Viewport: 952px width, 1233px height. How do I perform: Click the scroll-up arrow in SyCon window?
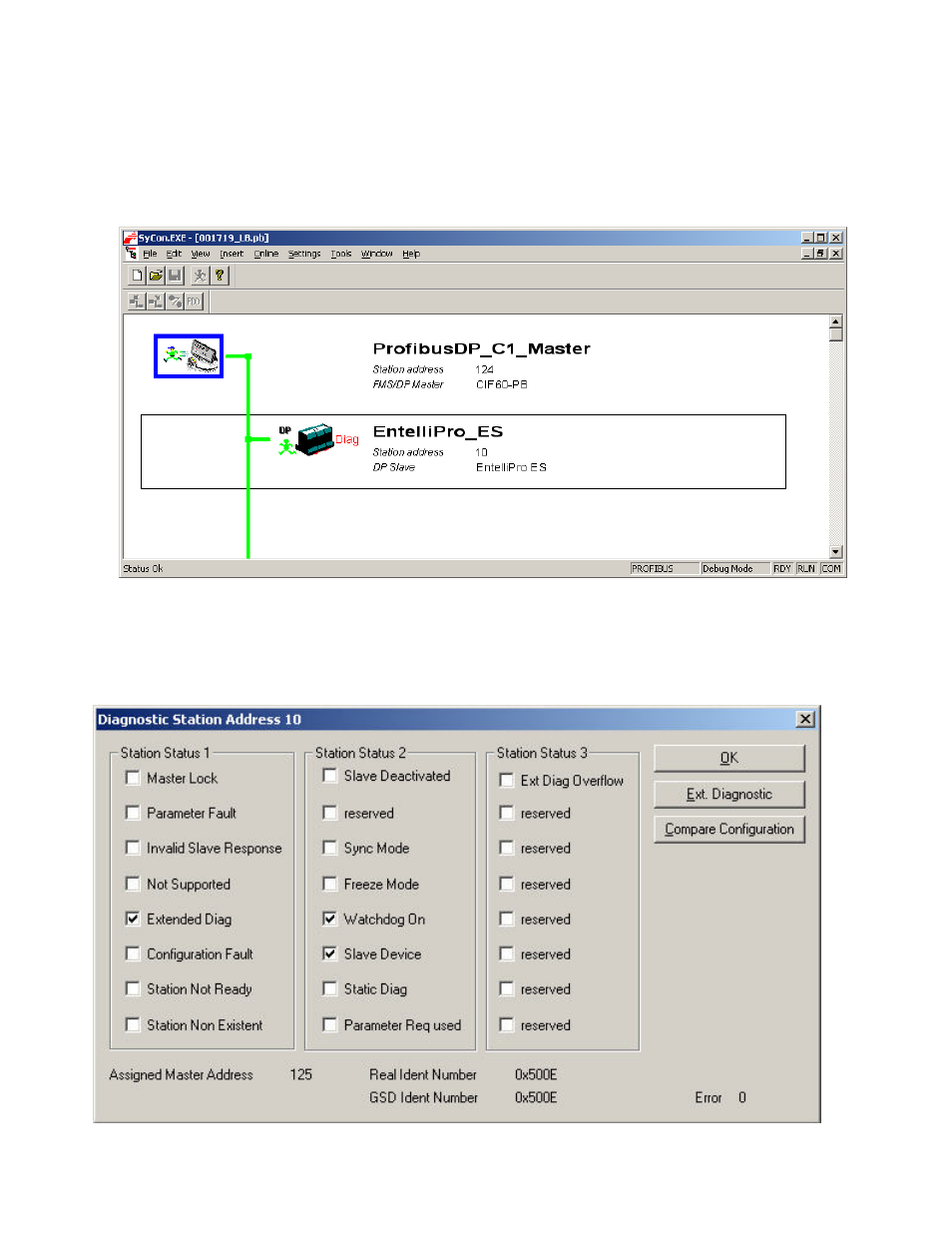tap(836, 321)
